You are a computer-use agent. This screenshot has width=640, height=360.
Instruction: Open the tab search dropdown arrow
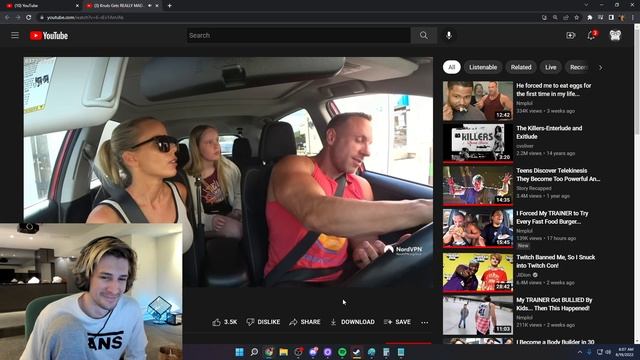586,5
